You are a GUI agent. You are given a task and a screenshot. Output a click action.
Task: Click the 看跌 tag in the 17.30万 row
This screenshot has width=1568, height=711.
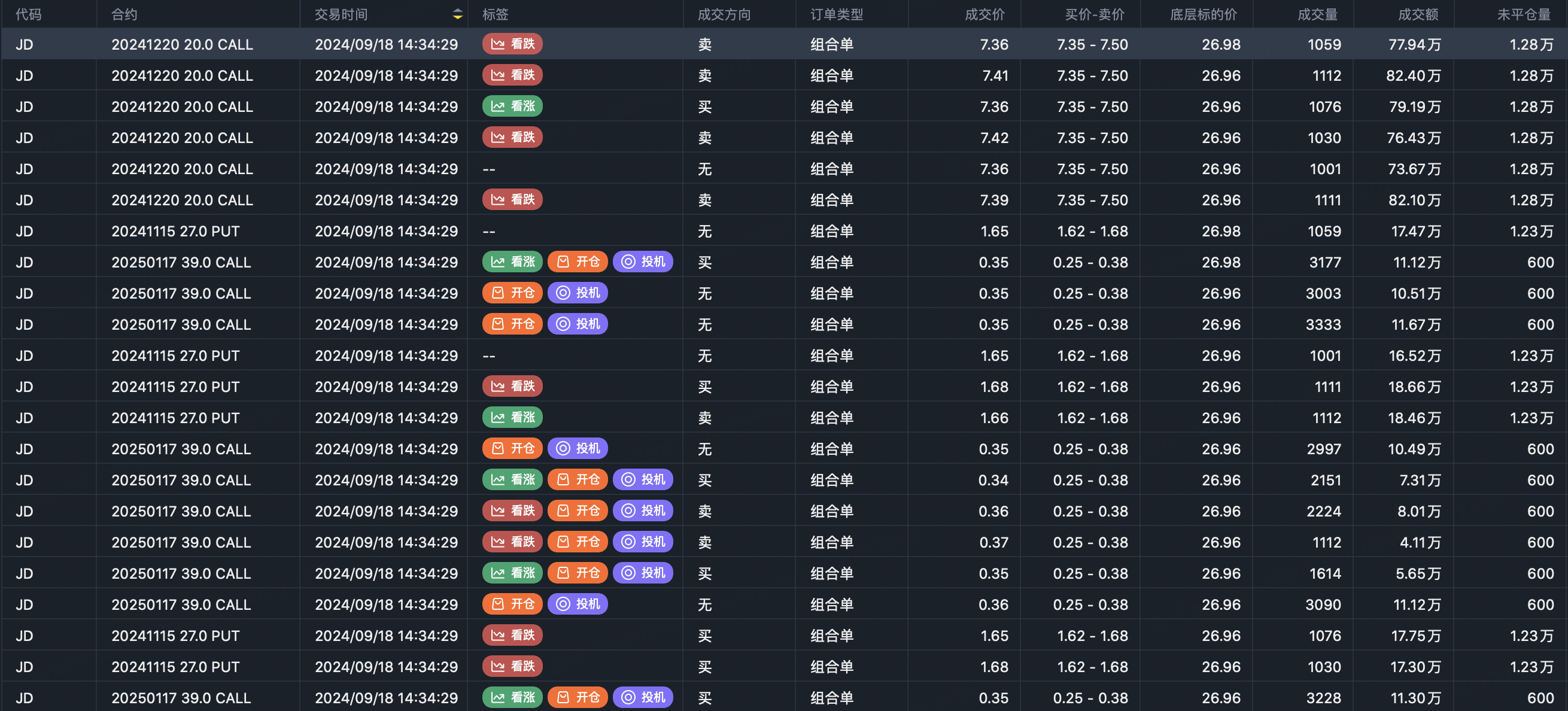pyautogui.click(x=512, y=666)
